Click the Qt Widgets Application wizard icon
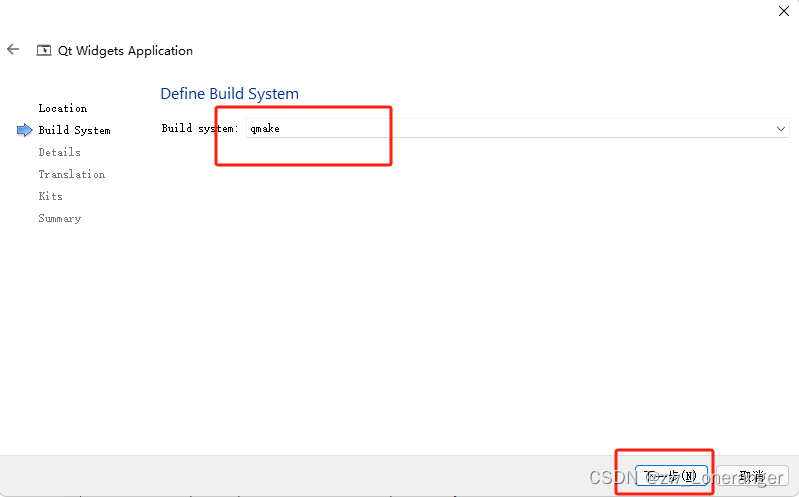This screenshot has width=799, height=497. [44, 50]
